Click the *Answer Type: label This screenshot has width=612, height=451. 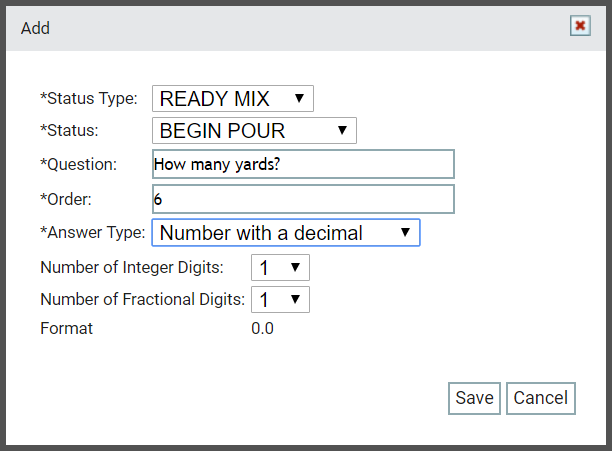(93, 233)
